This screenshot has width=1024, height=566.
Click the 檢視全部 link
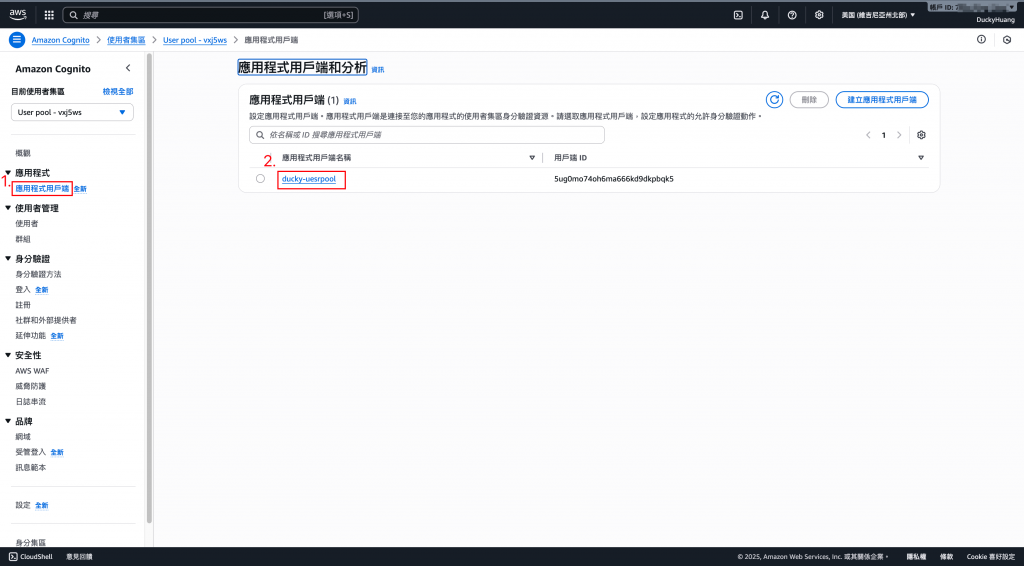tap(118, 91)
